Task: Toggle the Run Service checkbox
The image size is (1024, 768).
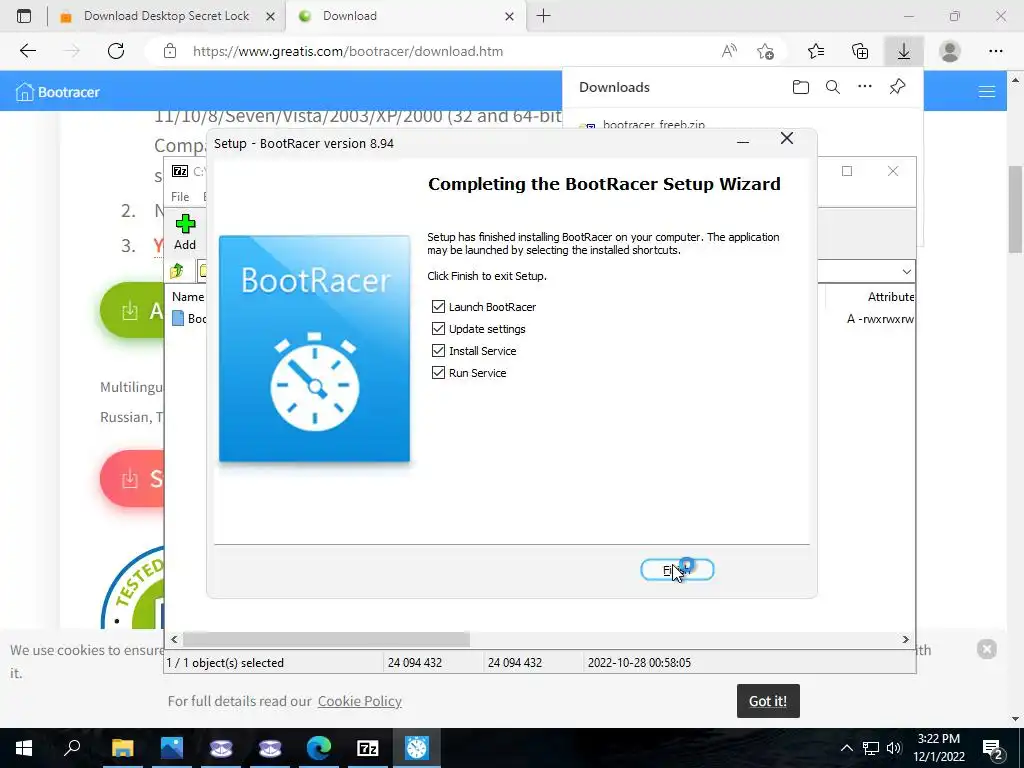Action: point(438,373)
